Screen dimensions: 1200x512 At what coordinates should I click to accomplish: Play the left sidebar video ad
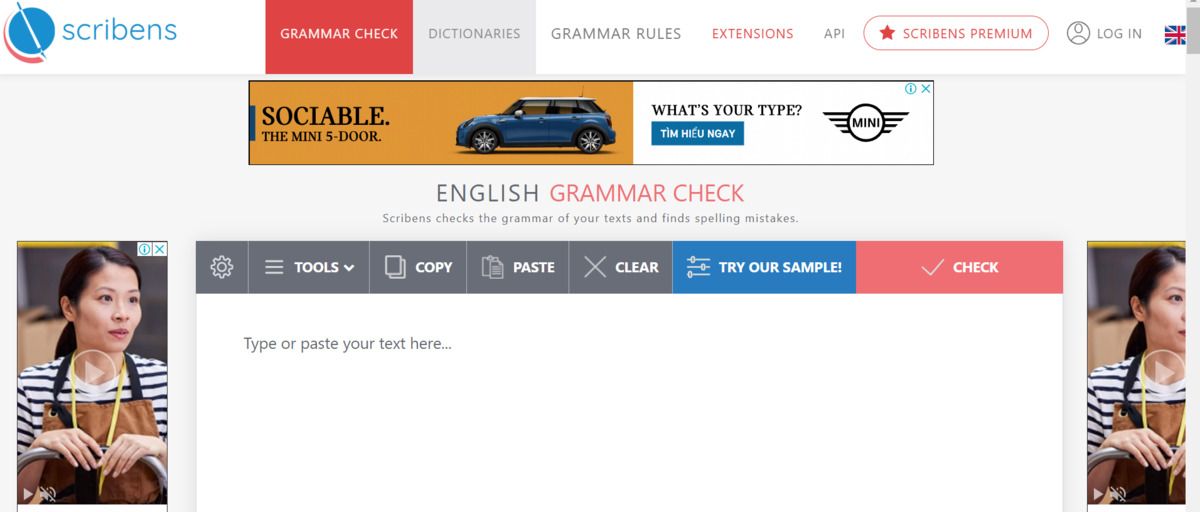tap(92, 371)
